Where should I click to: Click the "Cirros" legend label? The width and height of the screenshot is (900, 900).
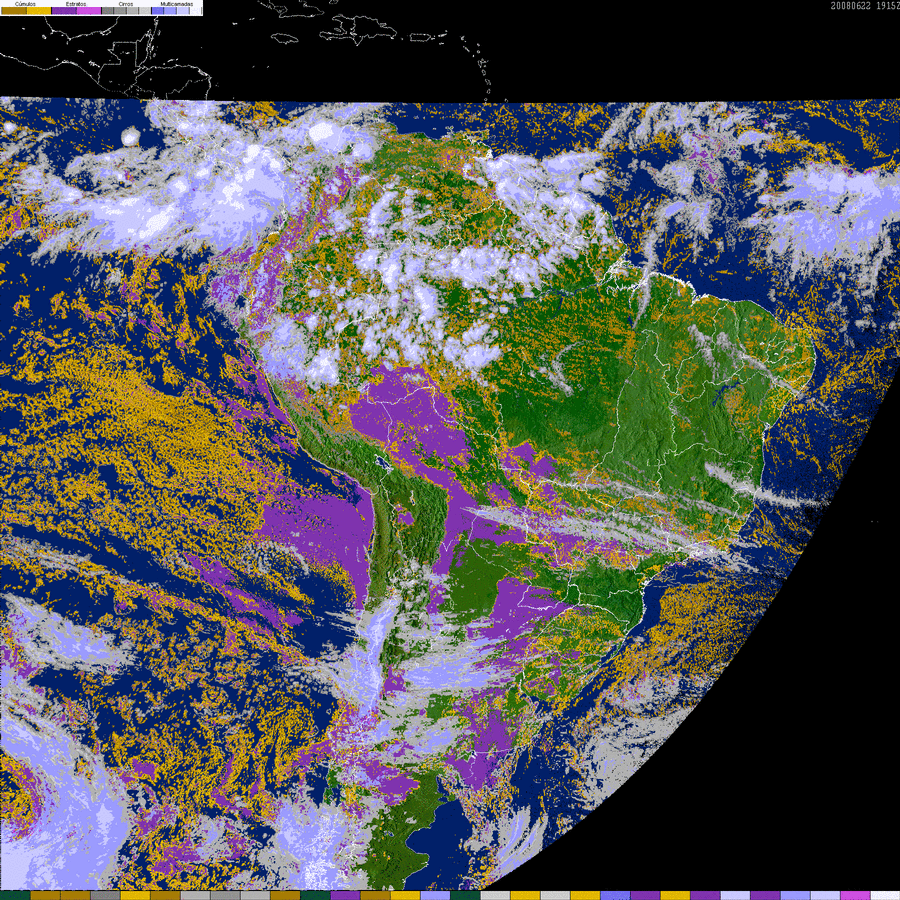pos(126,4)
